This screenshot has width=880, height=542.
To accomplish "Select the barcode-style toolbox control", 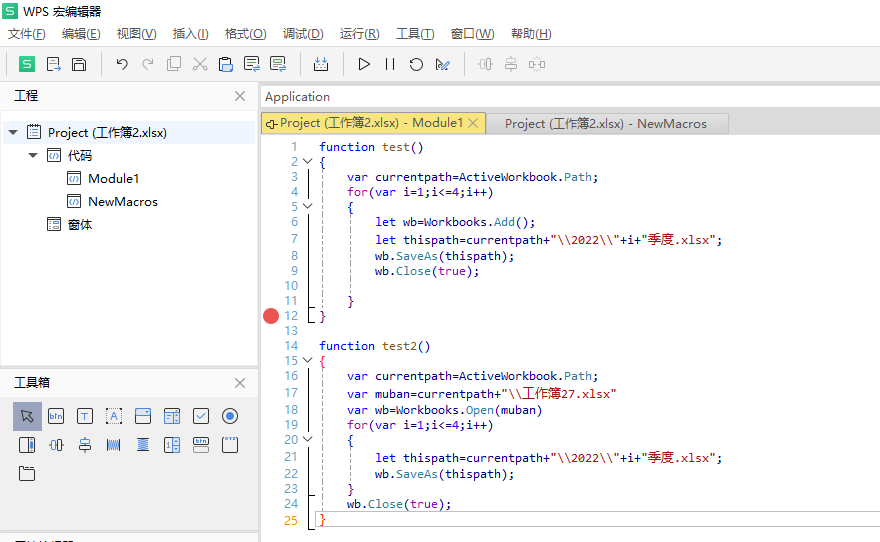I will tap(114, 445).
